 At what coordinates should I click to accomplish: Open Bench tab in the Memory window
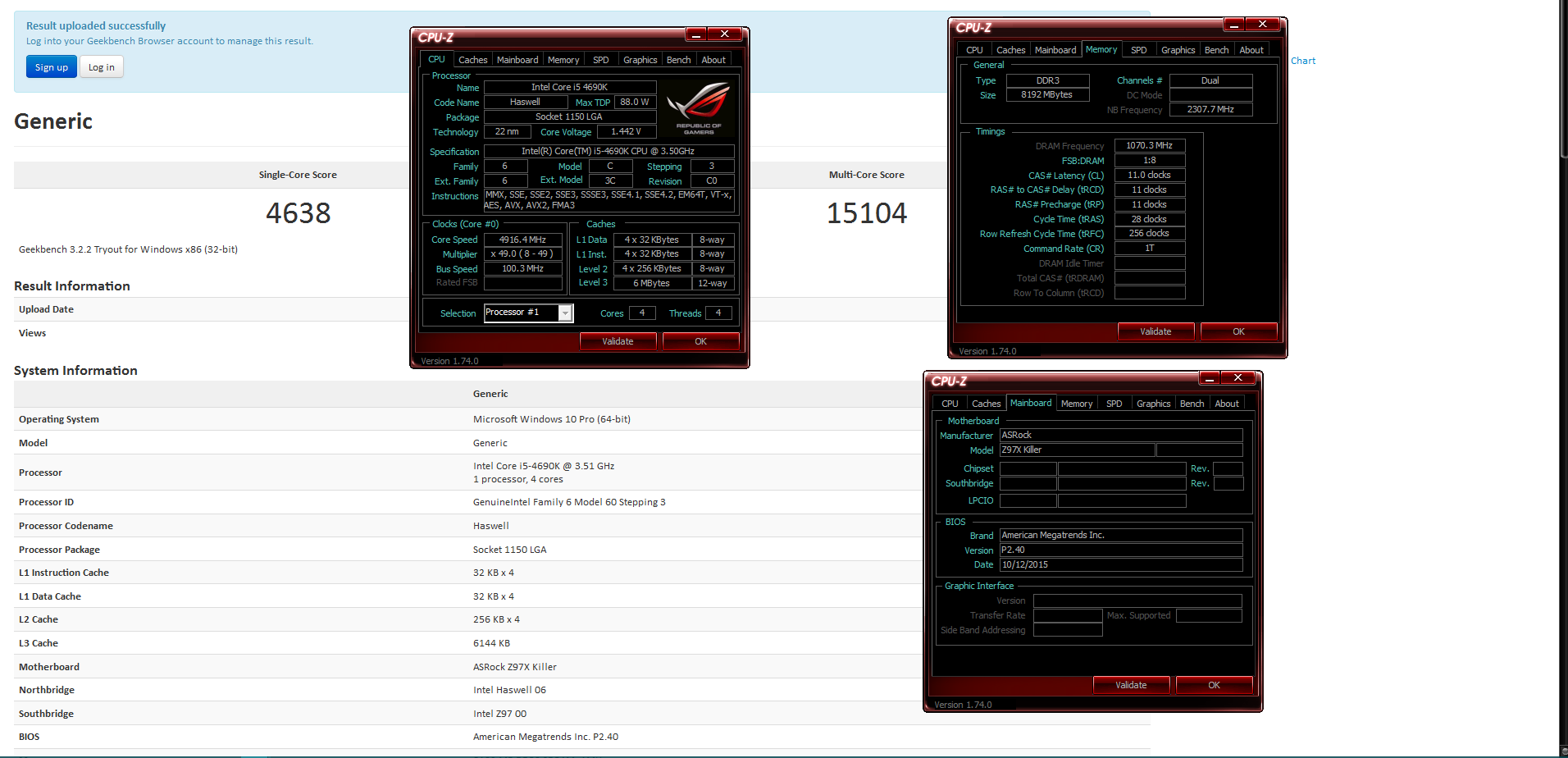pos(1216,50)
